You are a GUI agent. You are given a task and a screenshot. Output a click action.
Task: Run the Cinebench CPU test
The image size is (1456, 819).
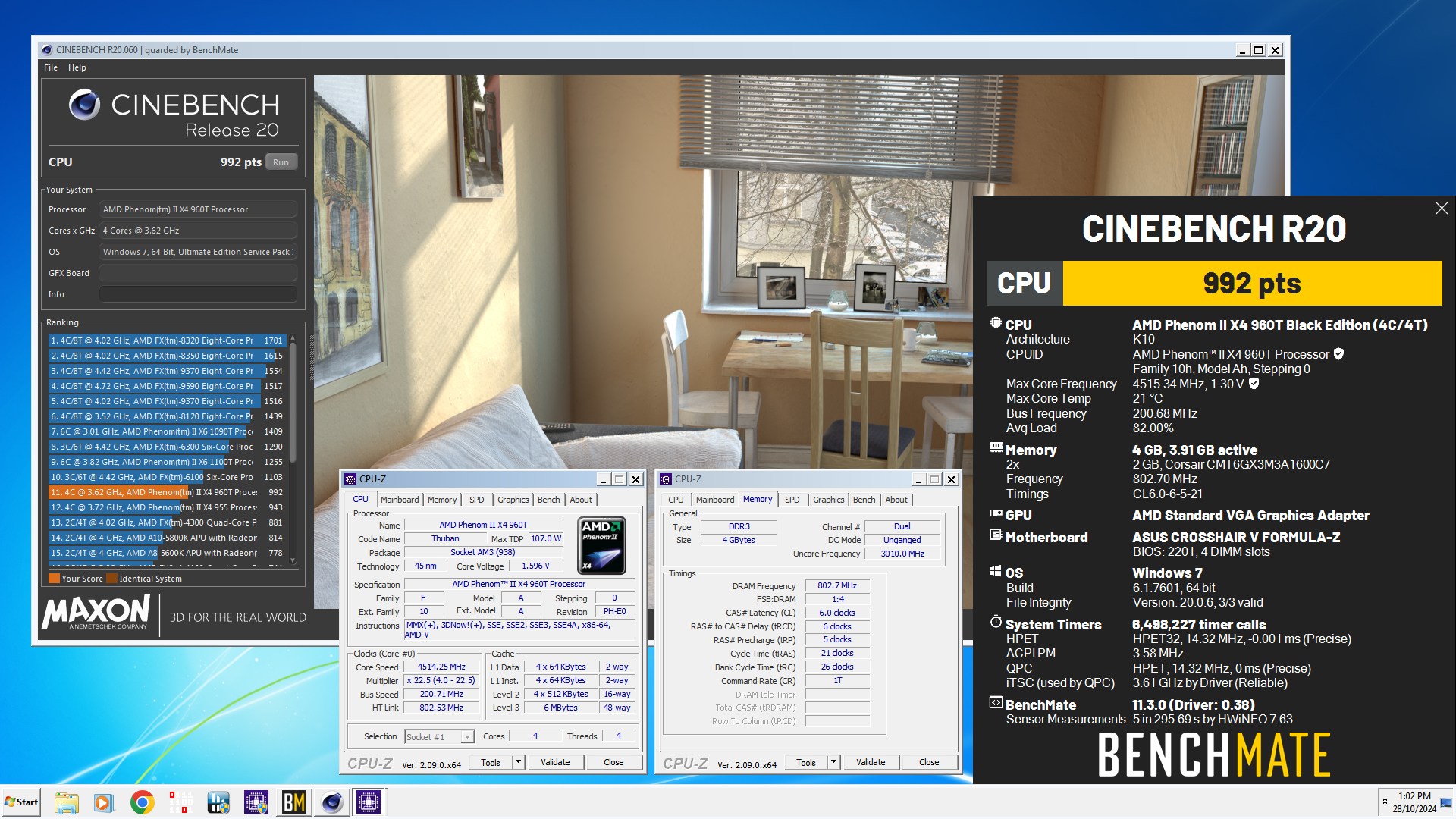point(281,162)
